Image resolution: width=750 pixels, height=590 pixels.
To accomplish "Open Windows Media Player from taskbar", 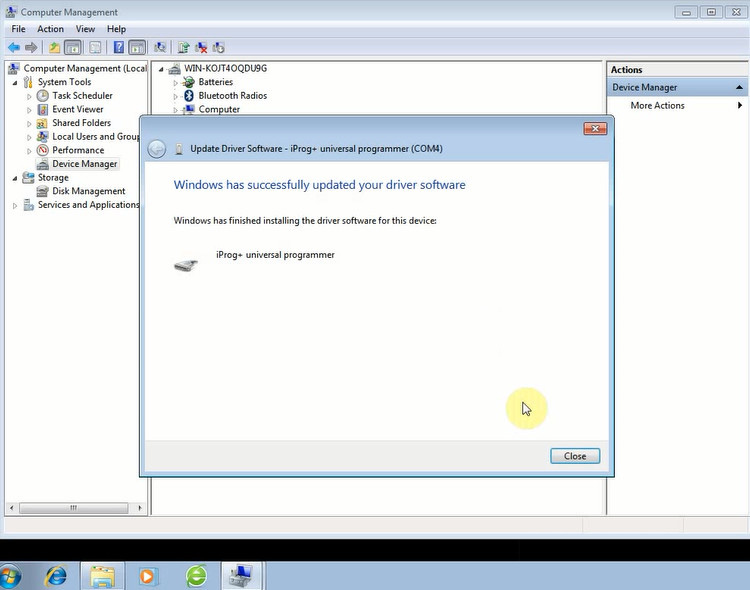I will tap(148, 576).
